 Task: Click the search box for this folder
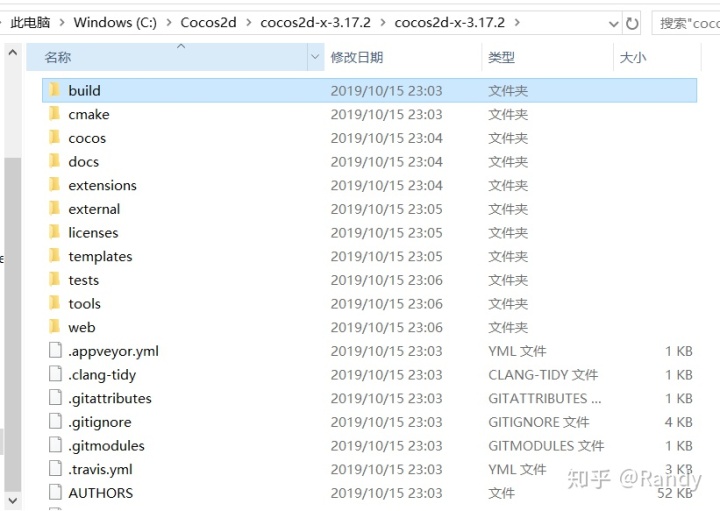tap(686, 23)
